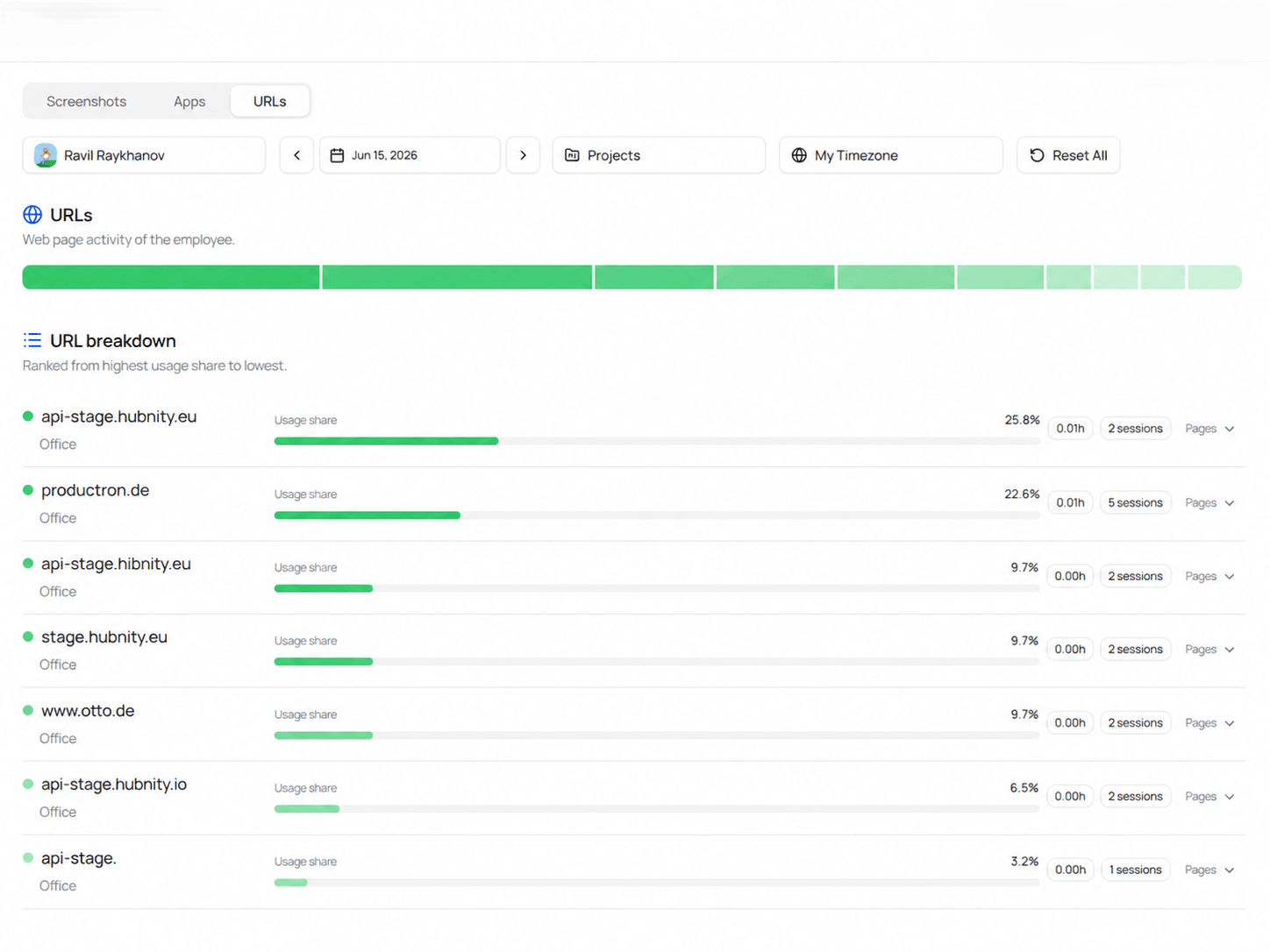Click the 1 sessions badge in last row

pyautogui.click(x=1135, y=870)
